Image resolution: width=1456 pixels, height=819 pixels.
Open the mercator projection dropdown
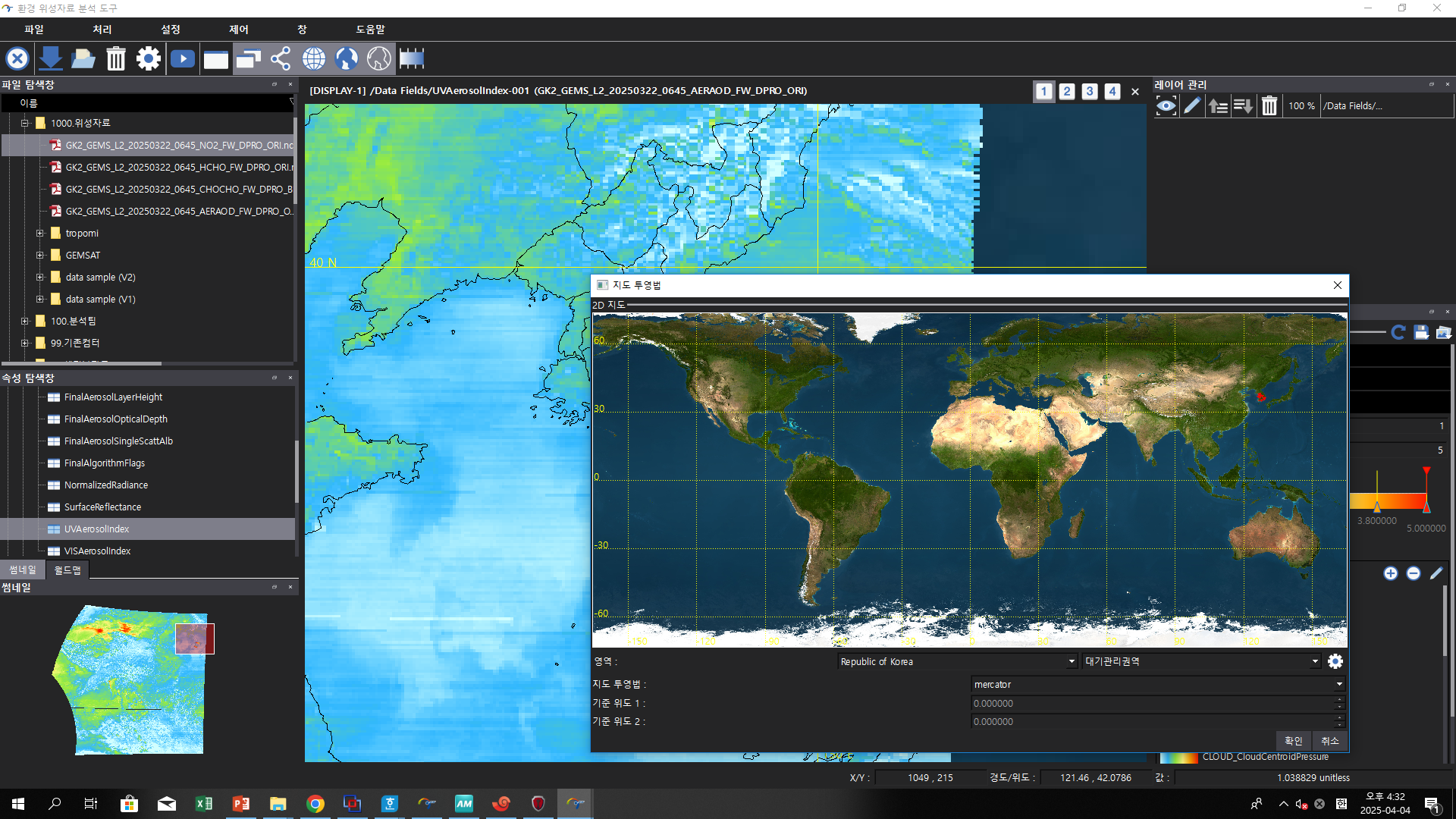coord(1157,684)
